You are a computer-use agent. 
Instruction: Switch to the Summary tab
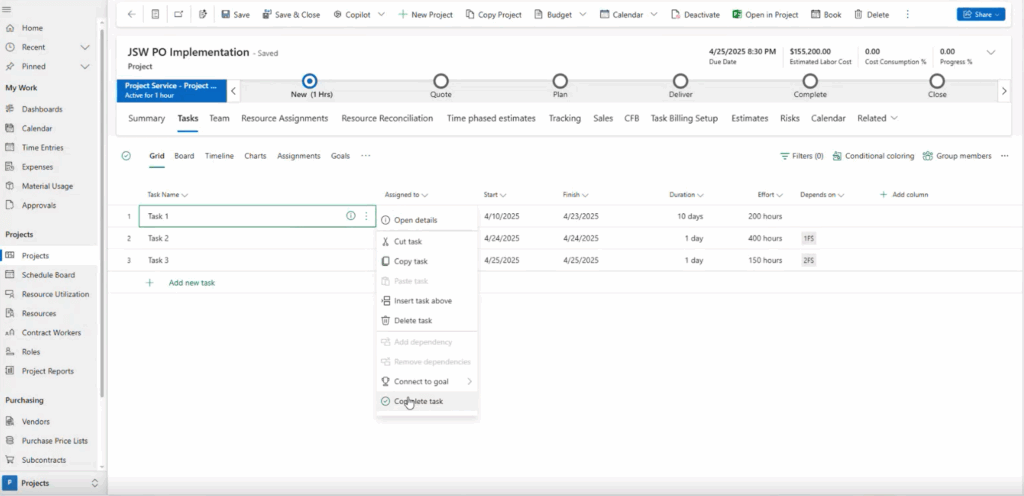point(146,118)
